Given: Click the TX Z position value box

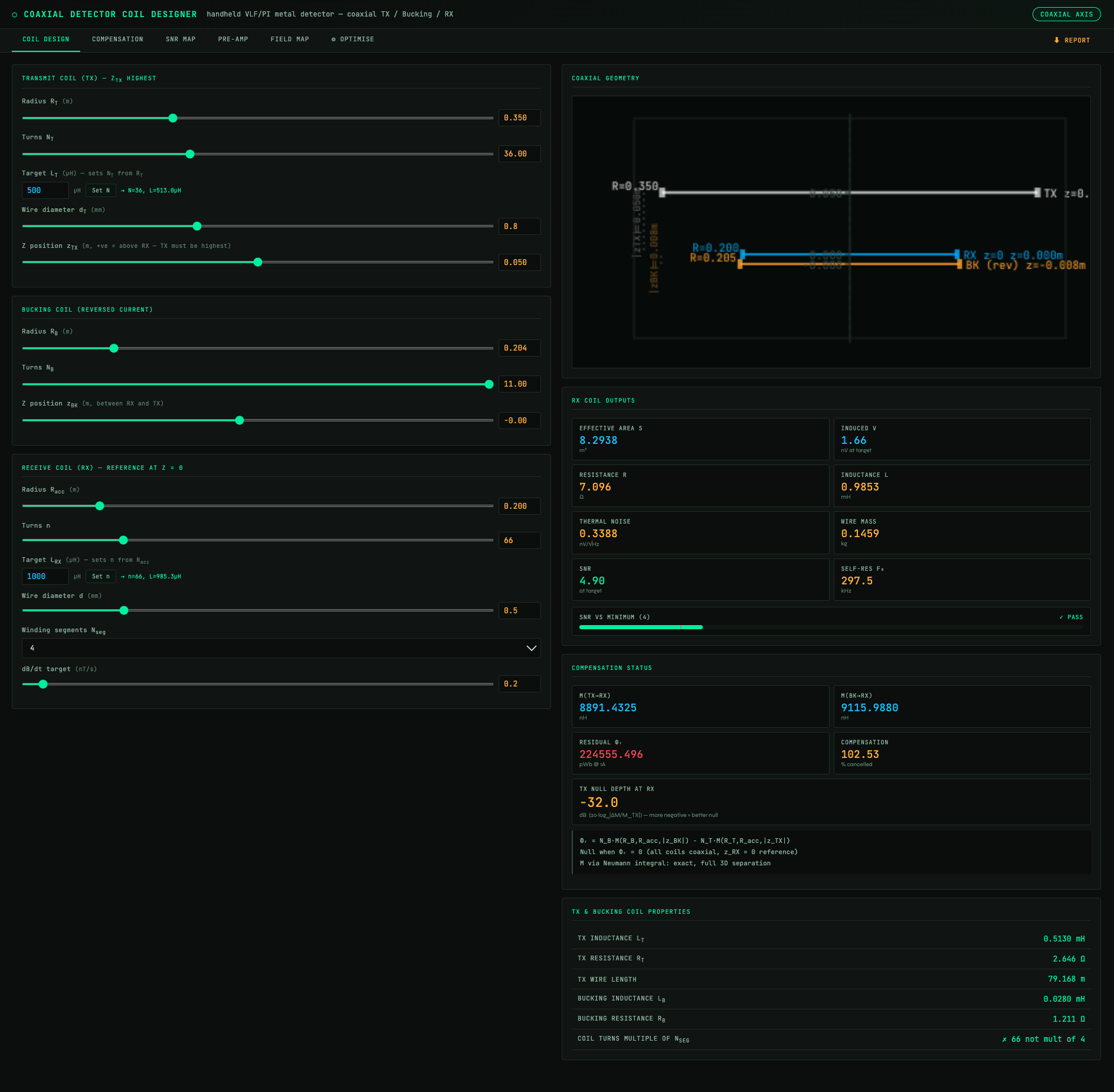Looking at the screenshot, I should point(519,263).
